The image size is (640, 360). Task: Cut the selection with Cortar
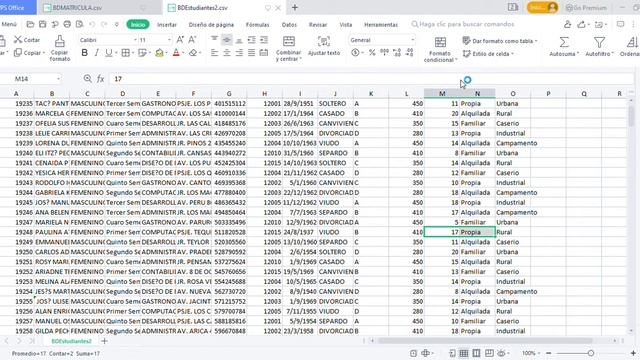(x=27, y=40)
